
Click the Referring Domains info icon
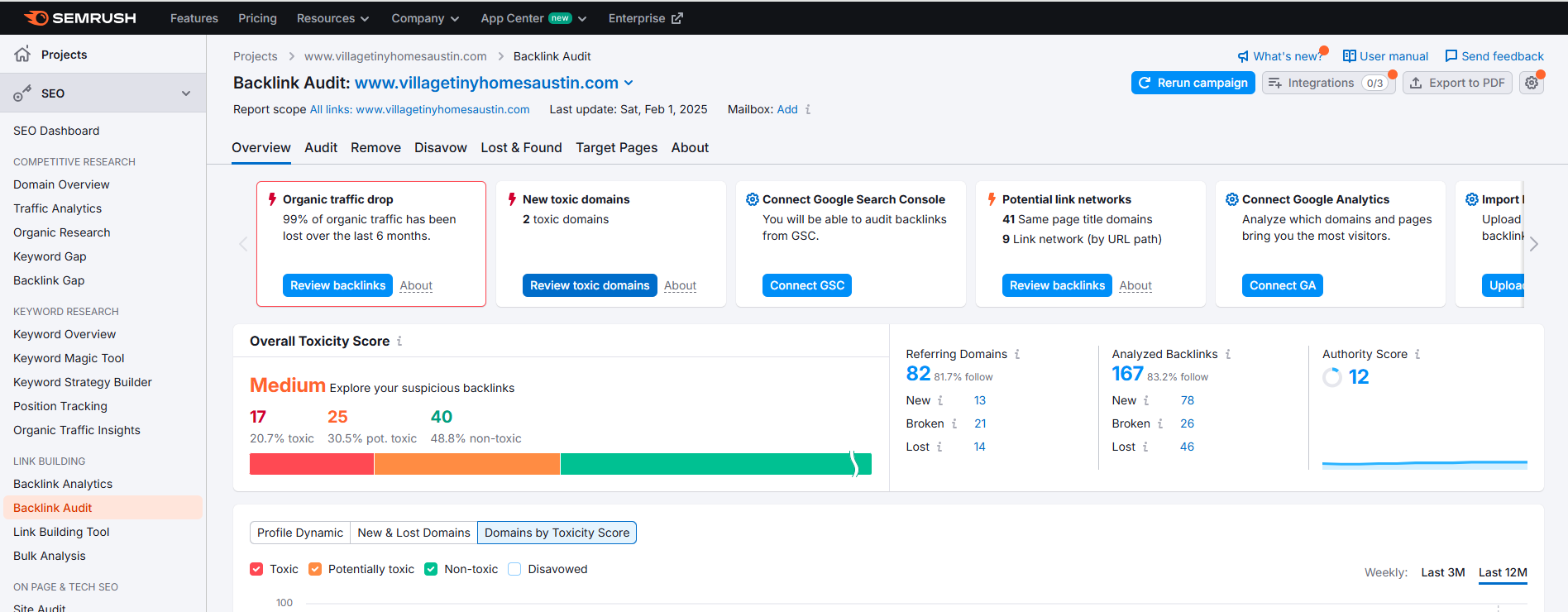click(1017, 354)
